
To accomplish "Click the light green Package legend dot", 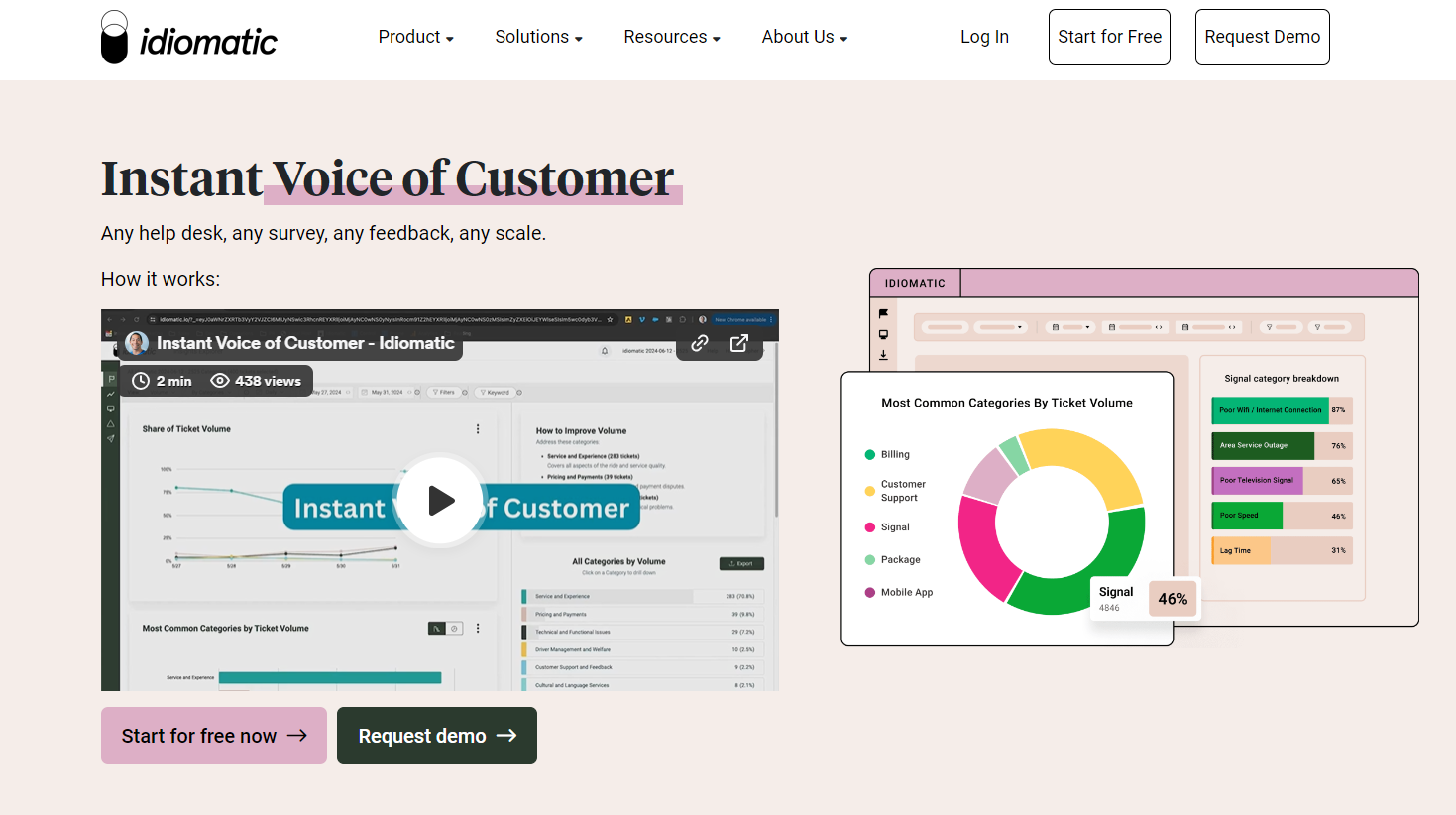I will [870, 560].
